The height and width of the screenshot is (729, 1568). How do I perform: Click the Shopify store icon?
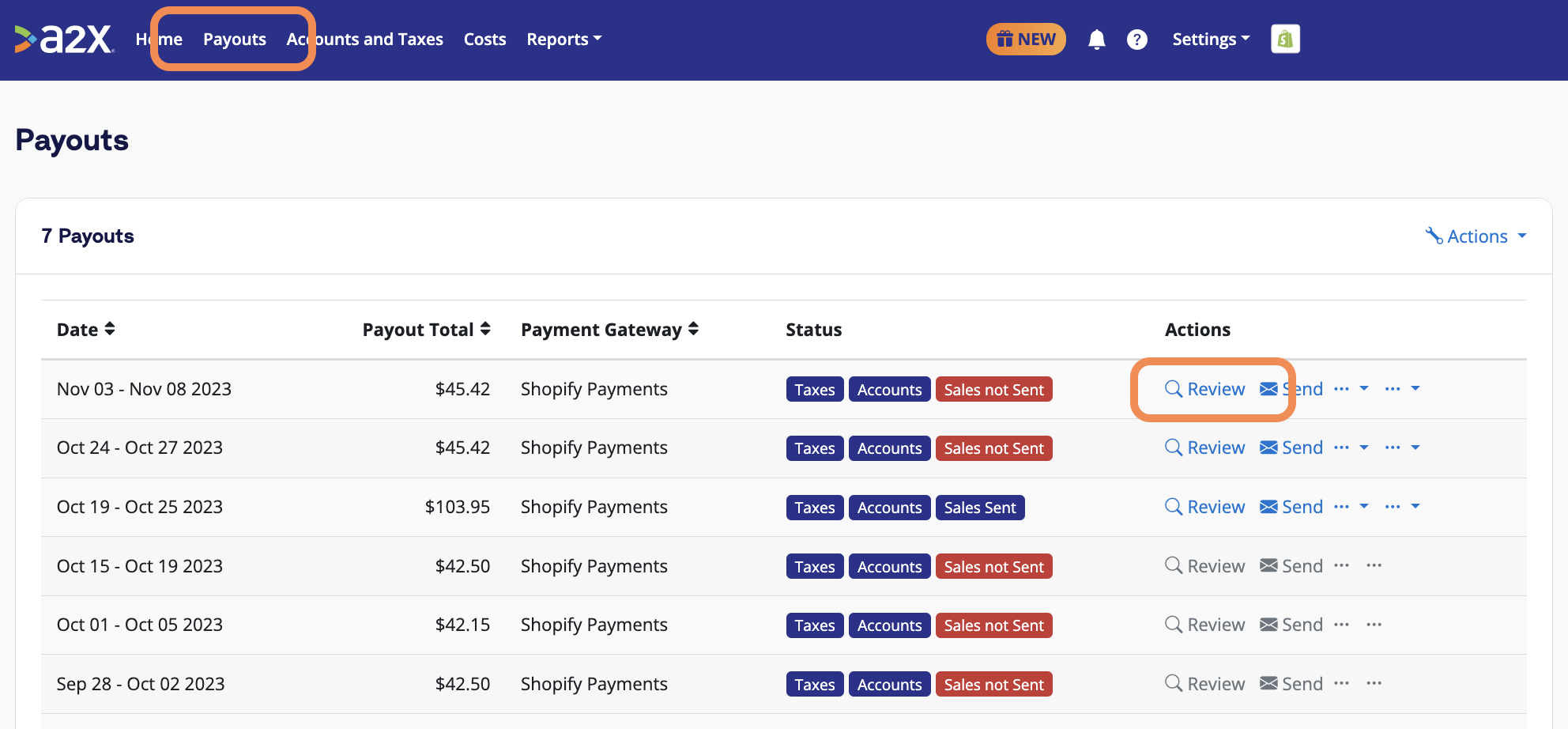1285,39
